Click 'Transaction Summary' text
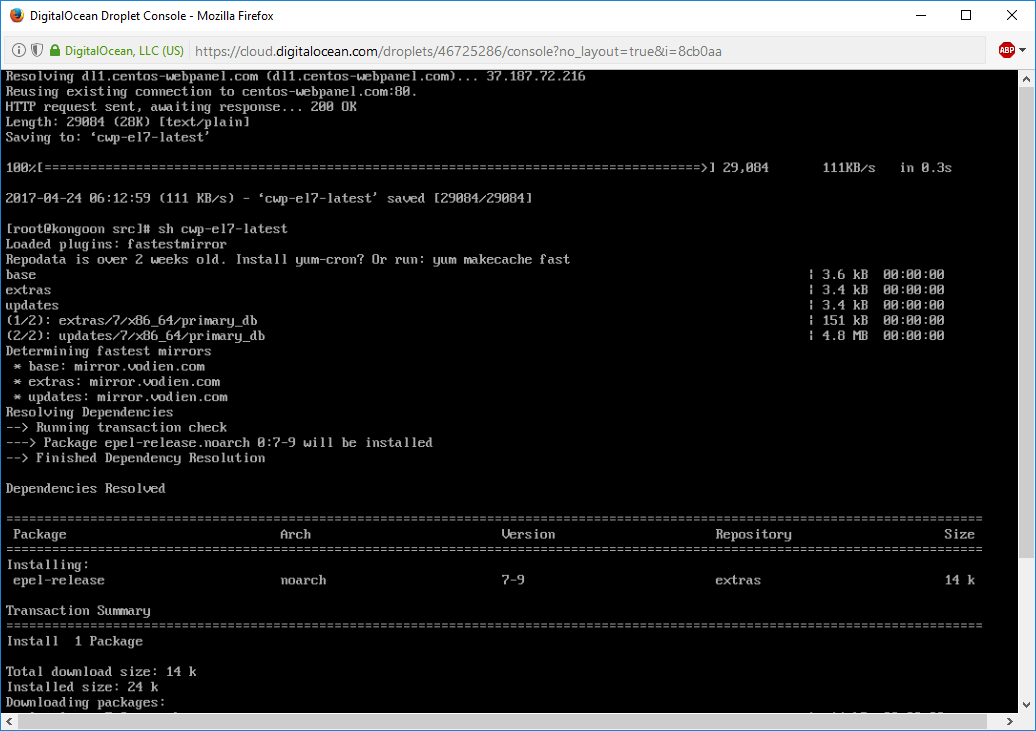This screenshot has height=731, width=1036. 78,610
